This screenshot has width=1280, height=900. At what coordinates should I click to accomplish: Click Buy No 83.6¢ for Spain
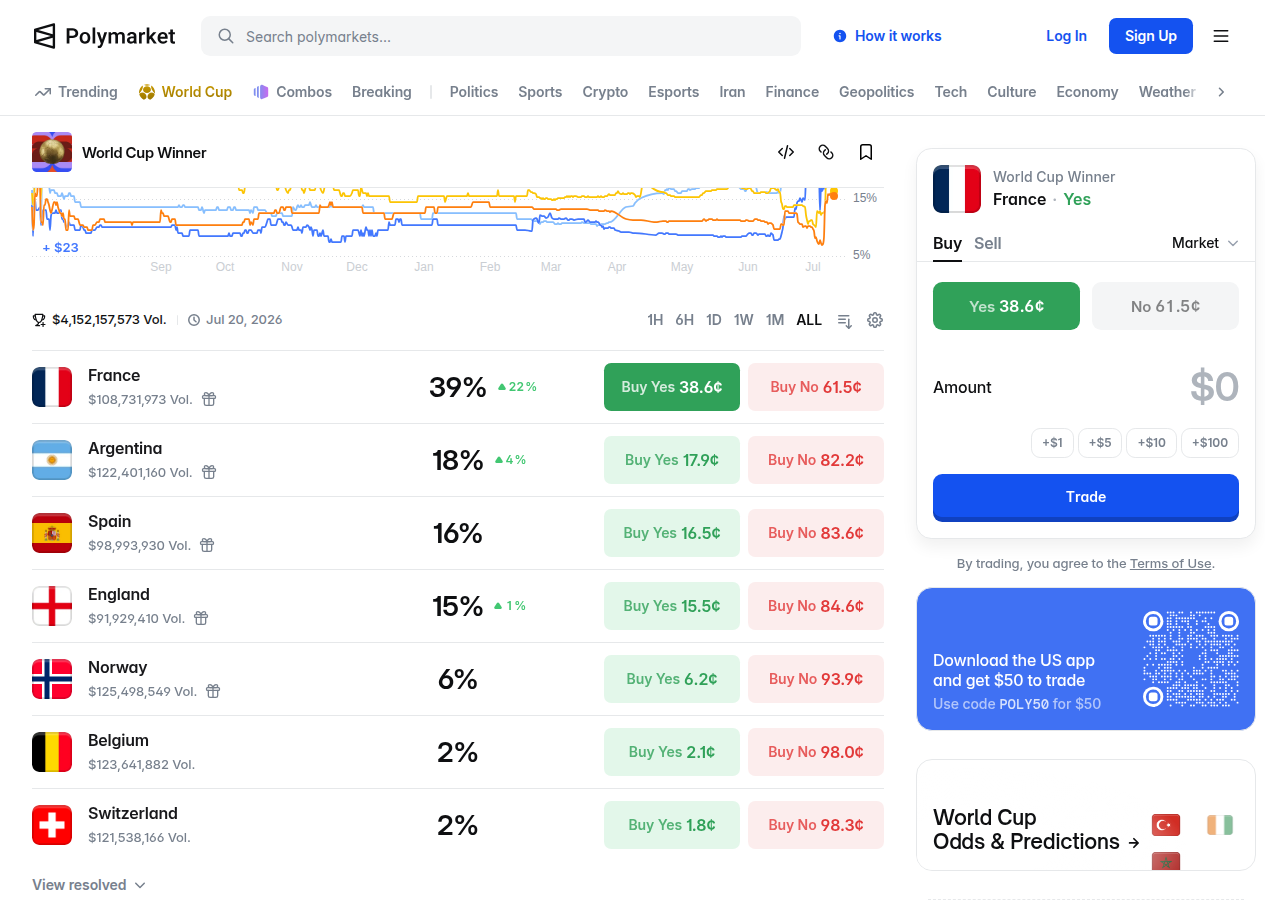pyautogui.click(x=816, y=533)
